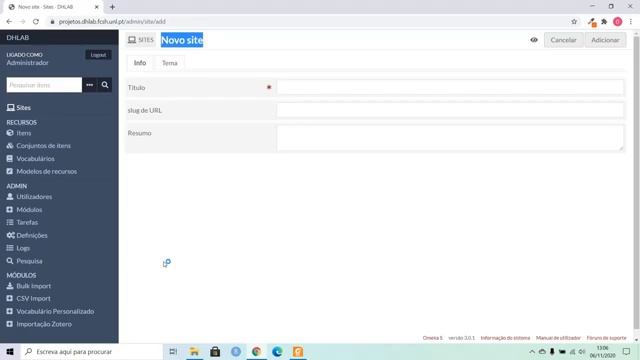The width and height of the screenshot is (640, 360).
Task: Close the Novo site browser tab
Action: 97,7
